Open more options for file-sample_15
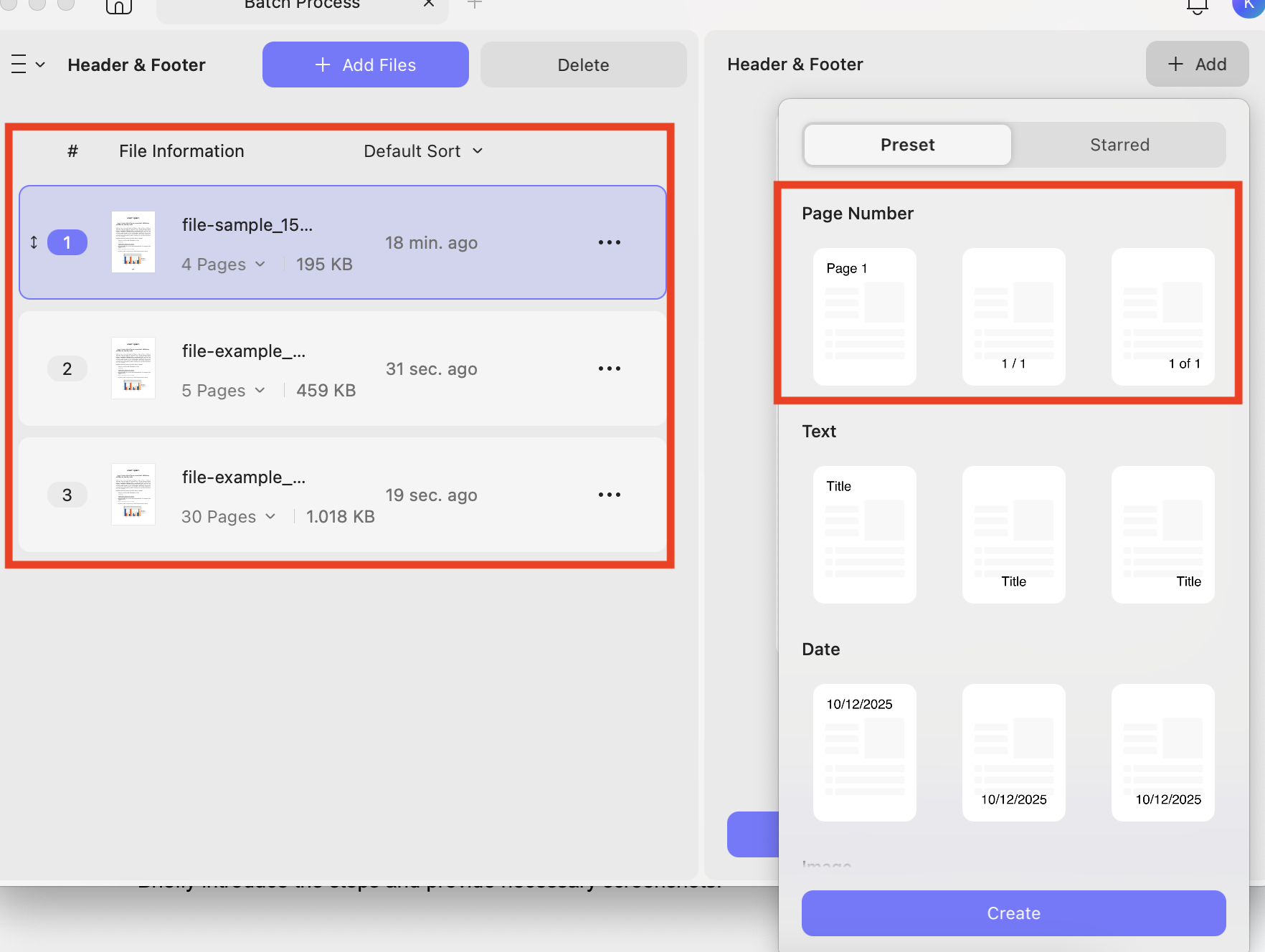 tap(609, 242)
